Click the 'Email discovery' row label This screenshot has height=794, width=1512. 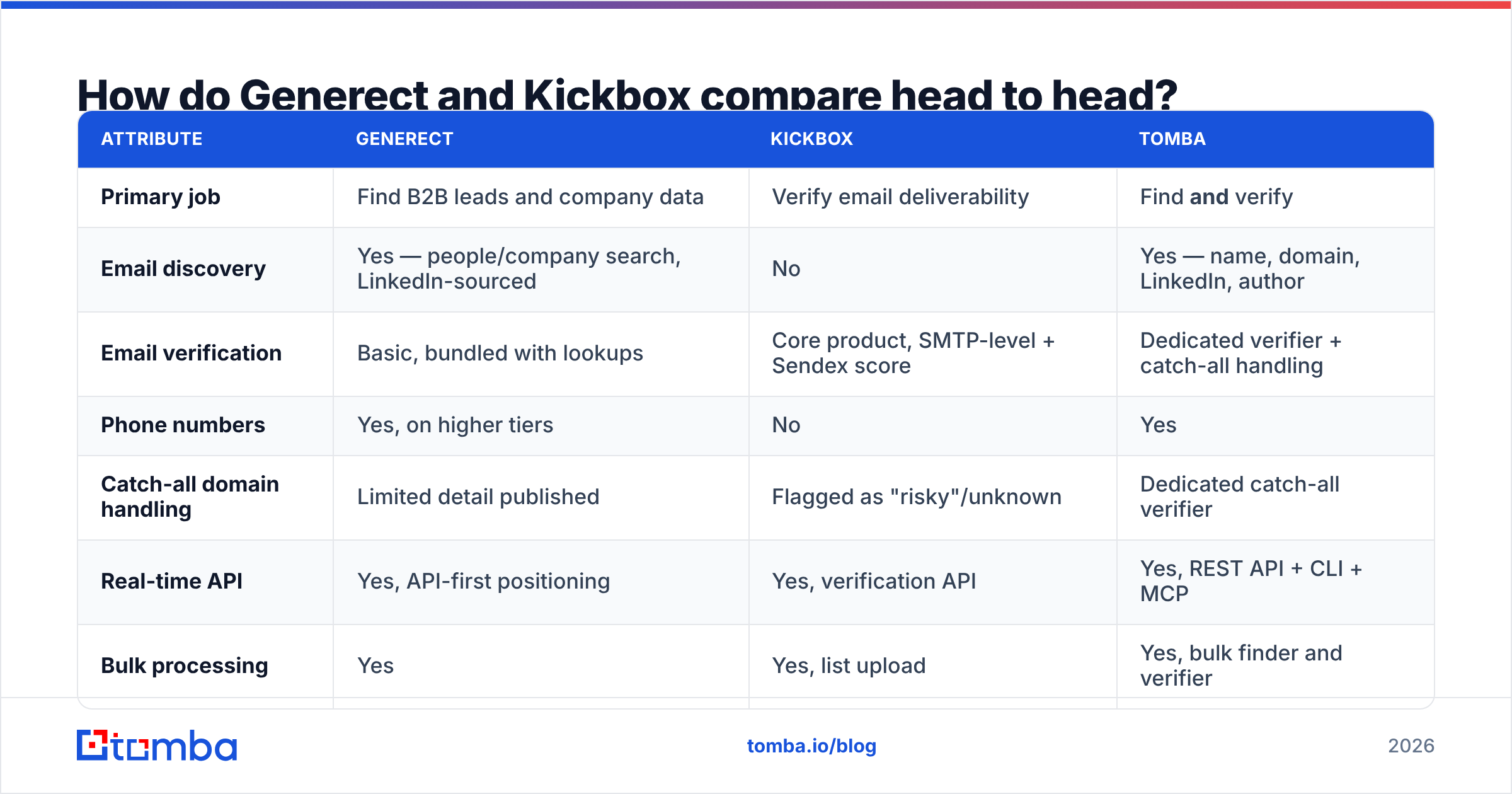pyautogui.click(x=183, y=269)
